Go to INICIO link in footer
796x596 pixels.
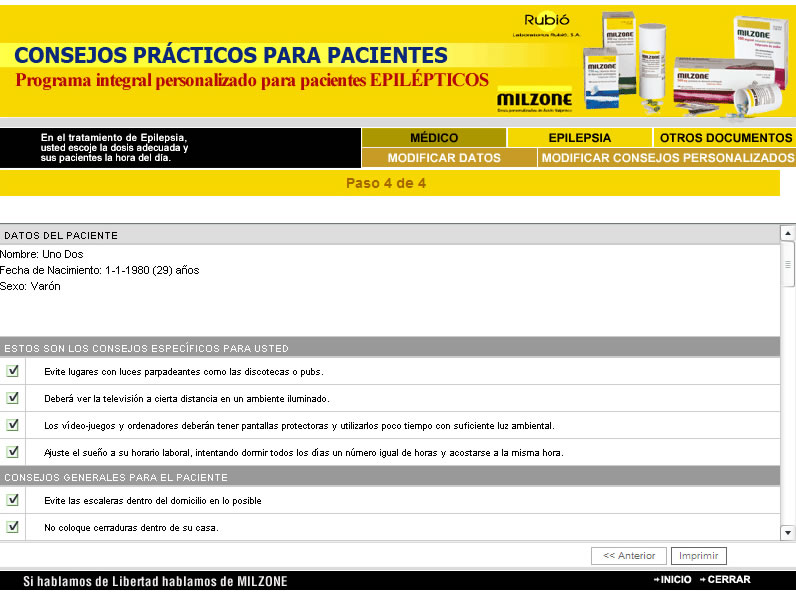pos(673,579)
